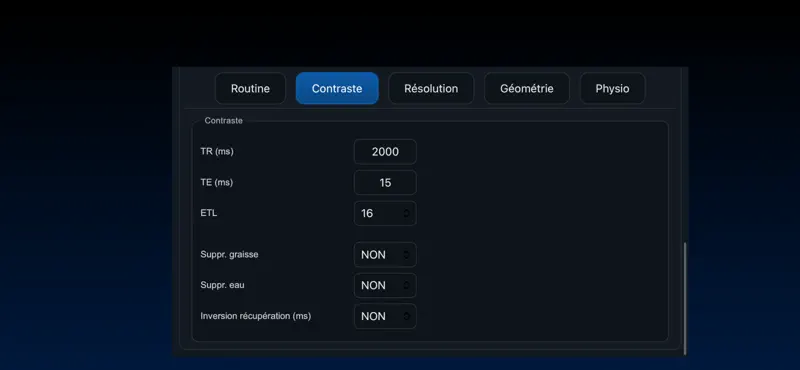Click the TR (ms) label
800x370 pixels.
[217, 152]
